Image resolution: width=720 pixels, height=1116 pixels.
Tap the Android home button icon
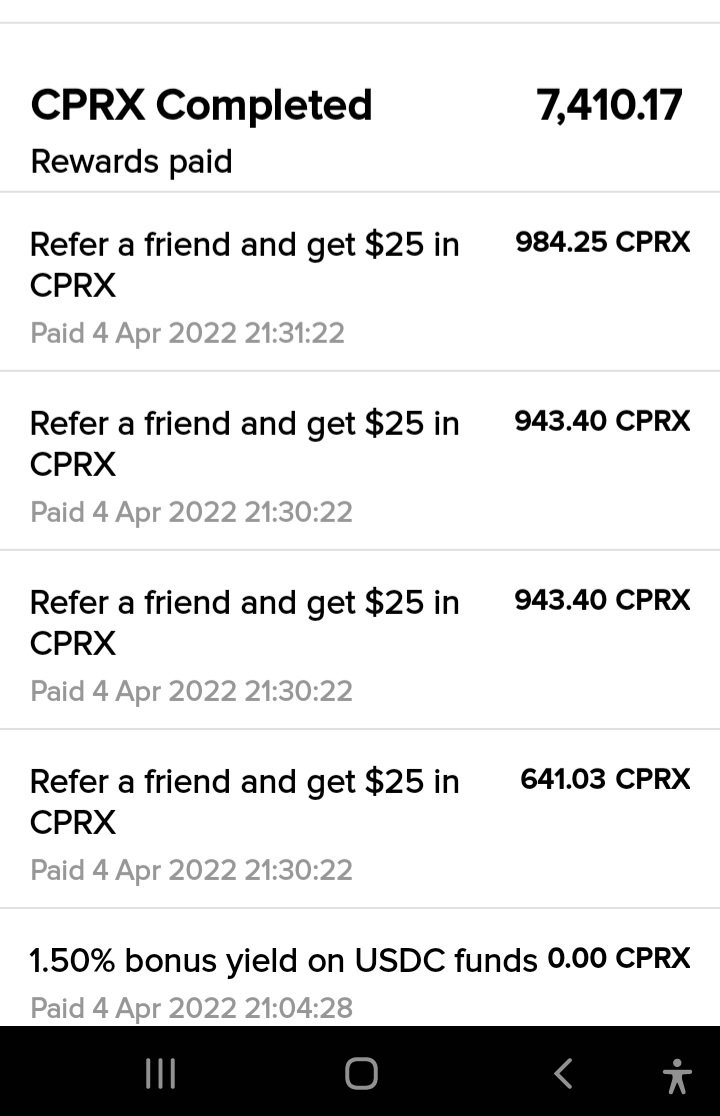click(361, 1073)
